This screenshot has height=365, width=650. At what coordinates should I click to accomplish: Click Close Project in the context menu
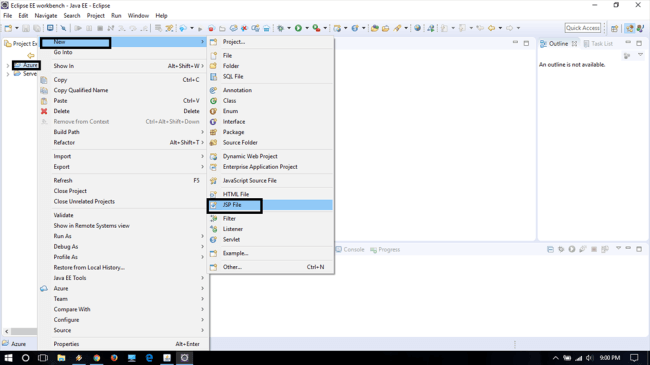(x=123, y=191)
